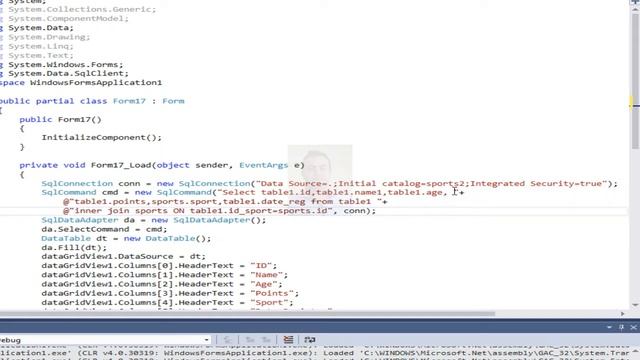Click 'da.SelectCommand = cmd;' line

(x=104, y=229)
